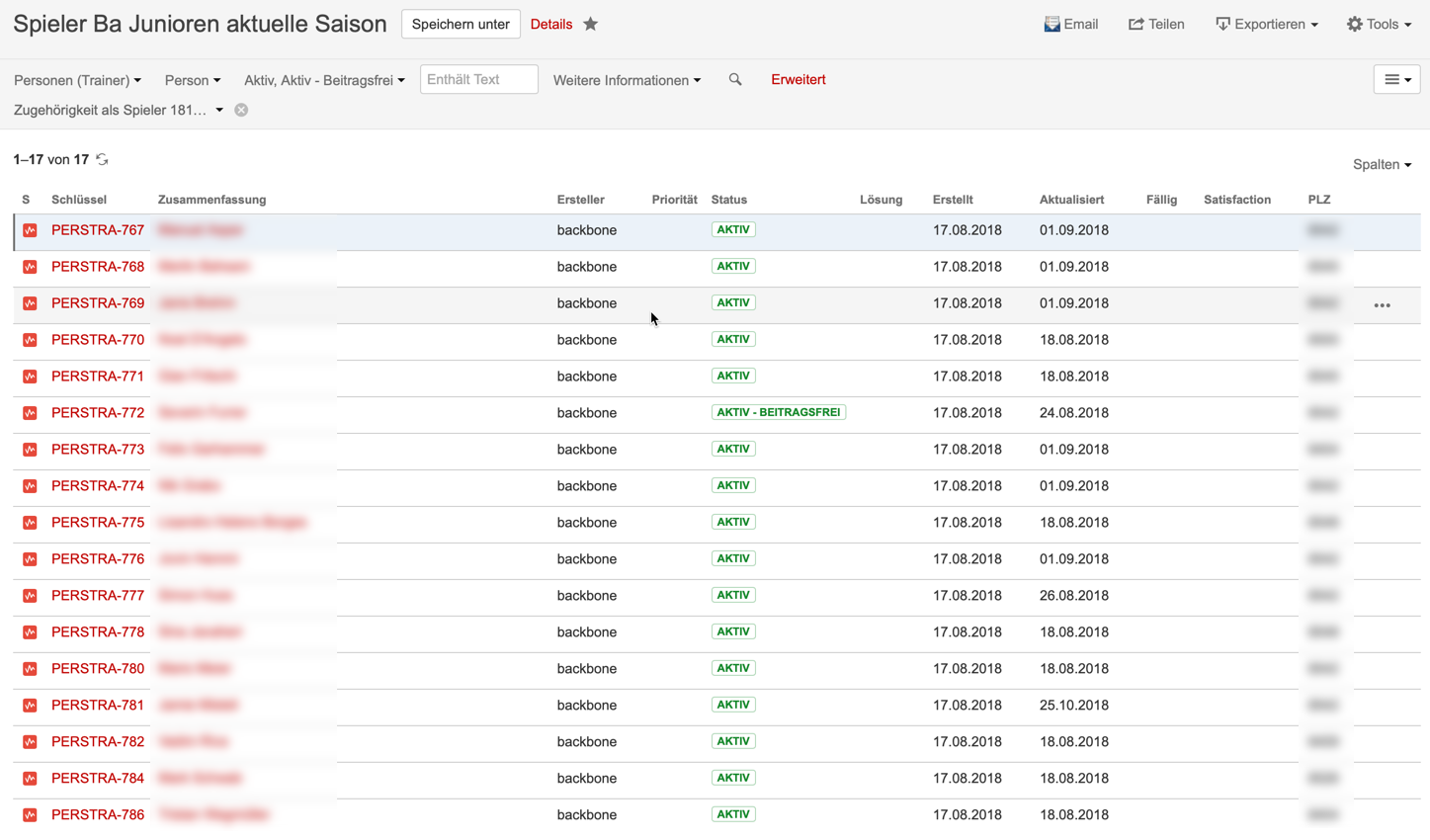Open the view layout switcher menu
This screenshot has height=840, width=1430.
(1396, 80)
